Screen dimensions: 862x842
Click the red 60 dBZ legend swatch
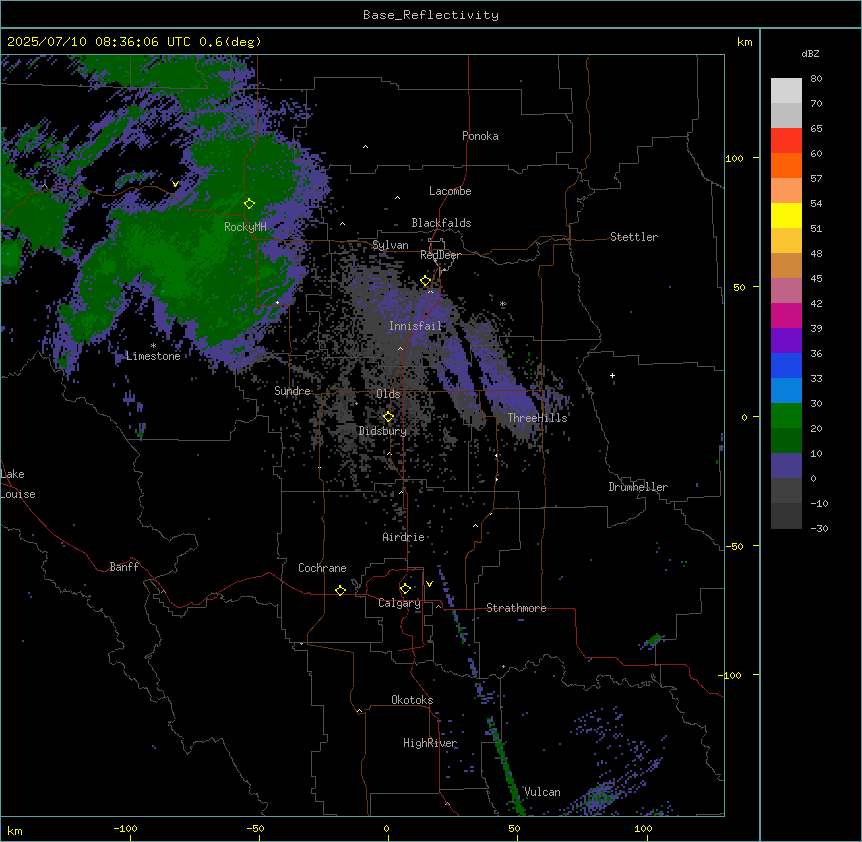786,141
